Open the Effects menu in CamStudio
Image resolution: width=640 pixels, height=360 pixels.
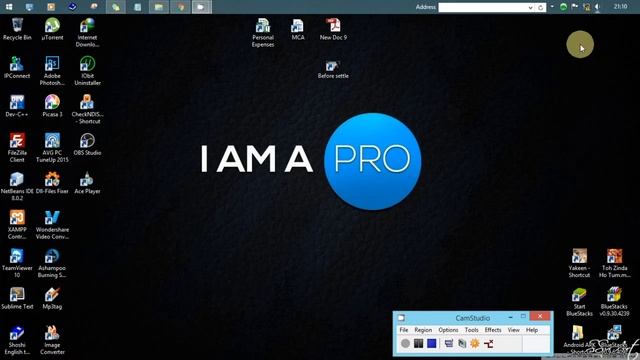[493, 330]
